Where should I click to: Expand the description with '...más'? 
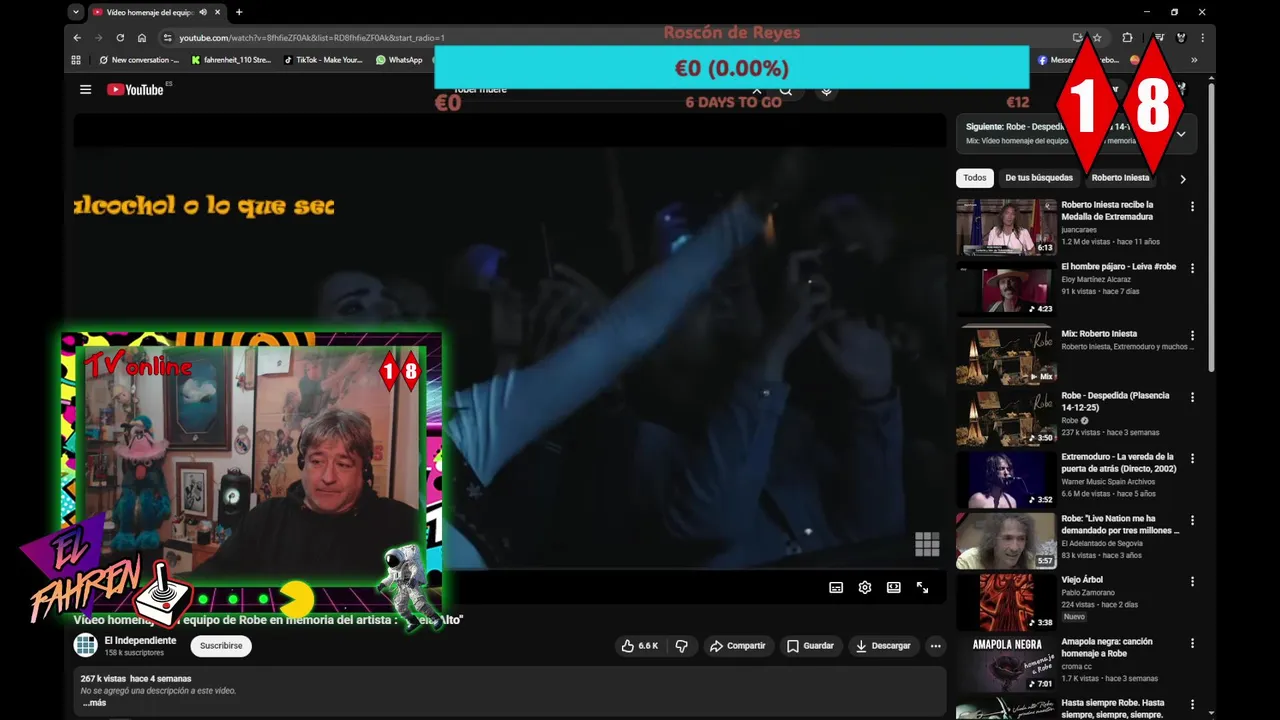[x=94, y=703]
